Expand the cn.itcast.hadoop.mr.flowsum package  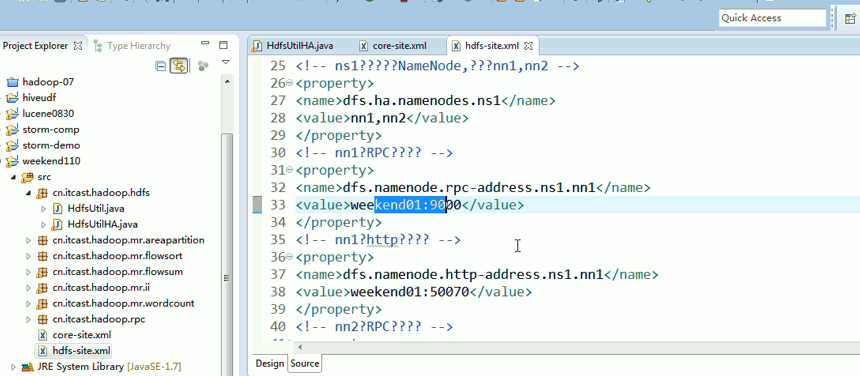tap(29, 272)
